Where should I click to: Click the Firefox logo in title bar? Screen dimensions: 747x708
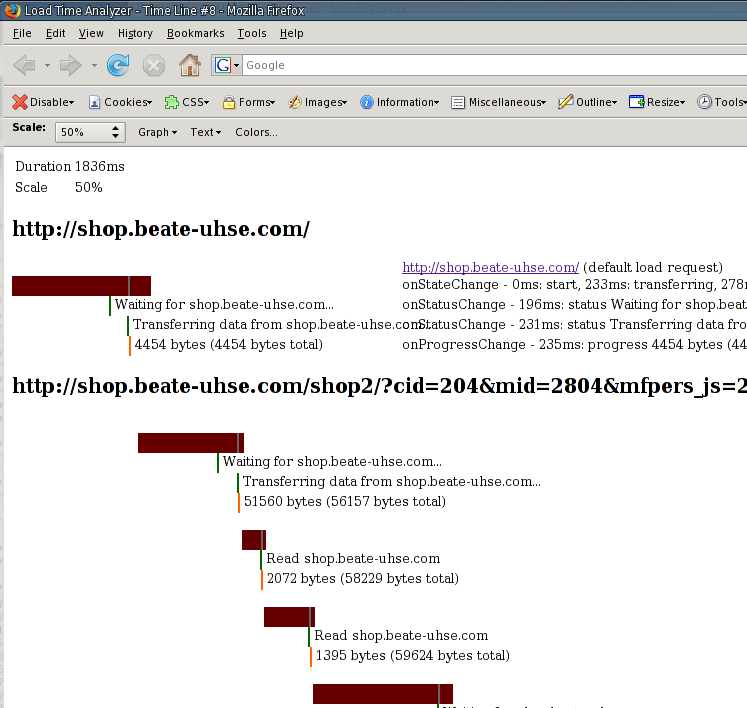(x=12, y=10)
